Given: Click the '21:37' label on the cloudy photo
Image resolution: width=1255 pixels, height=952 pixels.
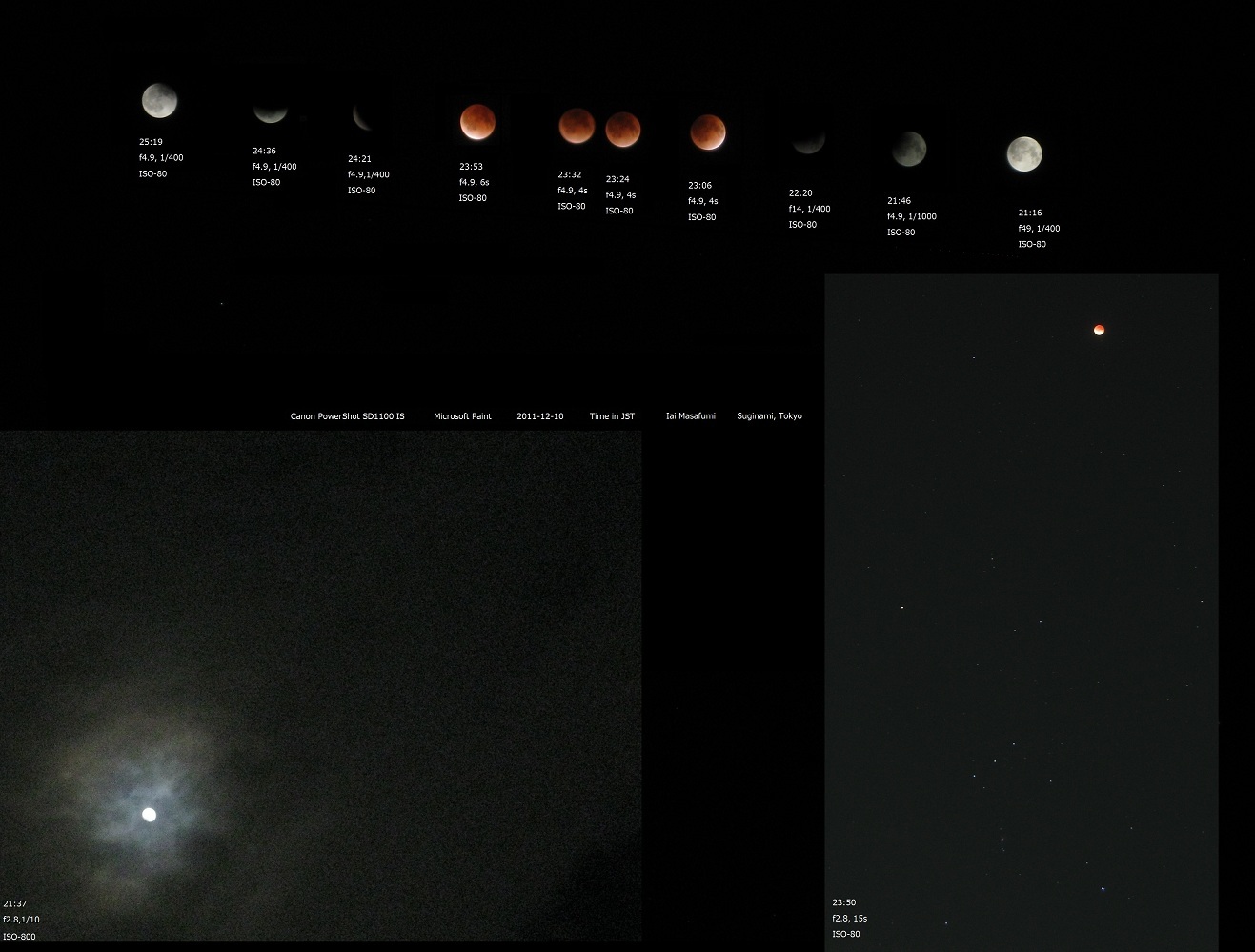Looking at the screenshot, I should coord(14,903).
